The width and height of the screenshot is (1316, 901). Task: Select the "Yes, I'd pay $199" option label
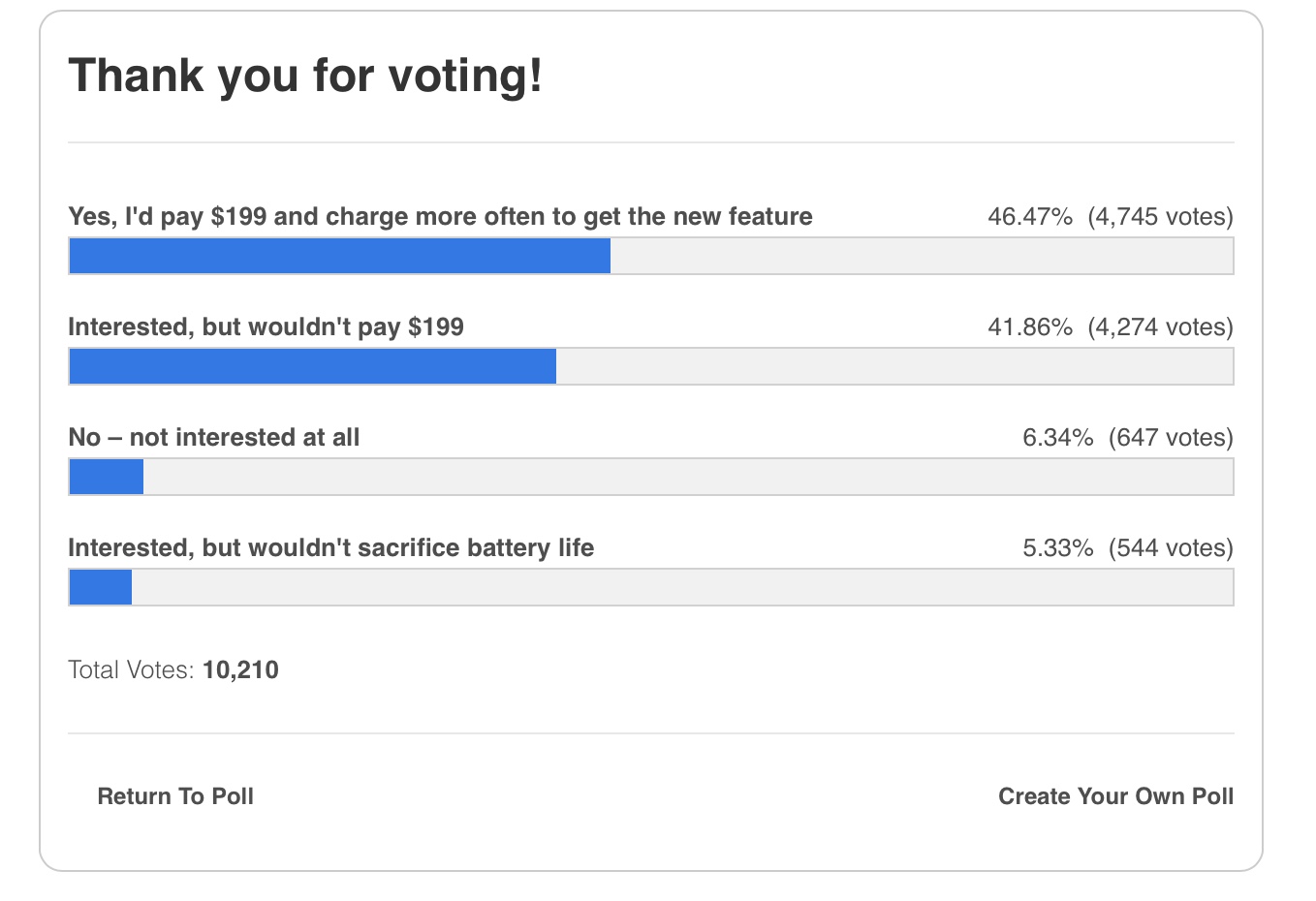[440, 216]
